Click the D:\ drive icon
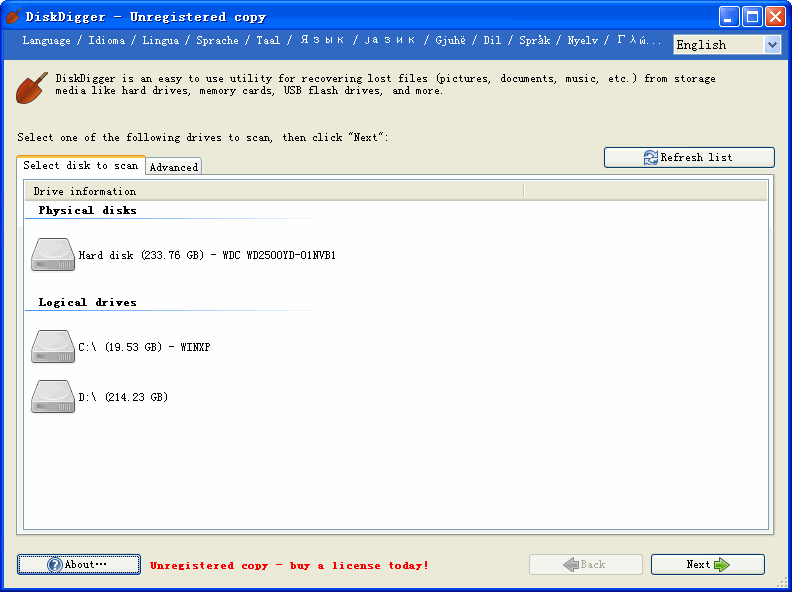 click(53, 397)
